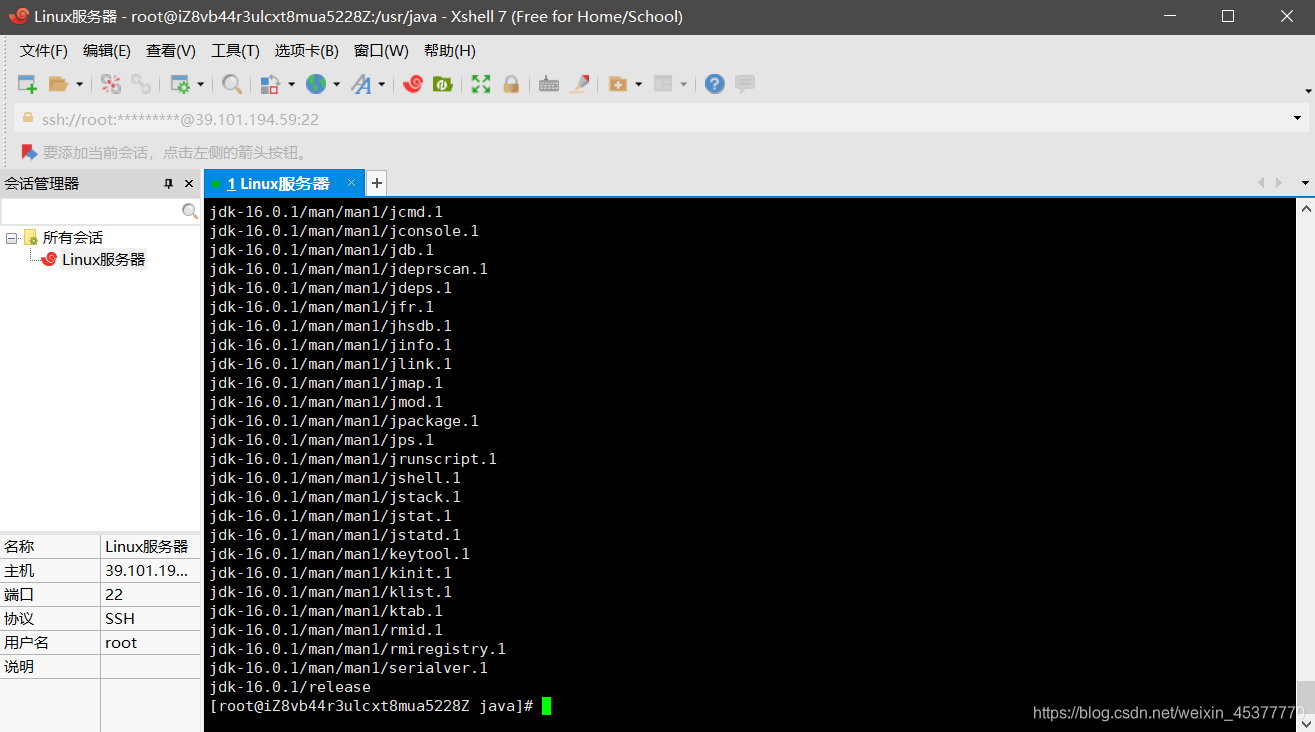Click the green Xftp toolbar icon
This screenshot has width=1315, height=732.
(442, 84)
